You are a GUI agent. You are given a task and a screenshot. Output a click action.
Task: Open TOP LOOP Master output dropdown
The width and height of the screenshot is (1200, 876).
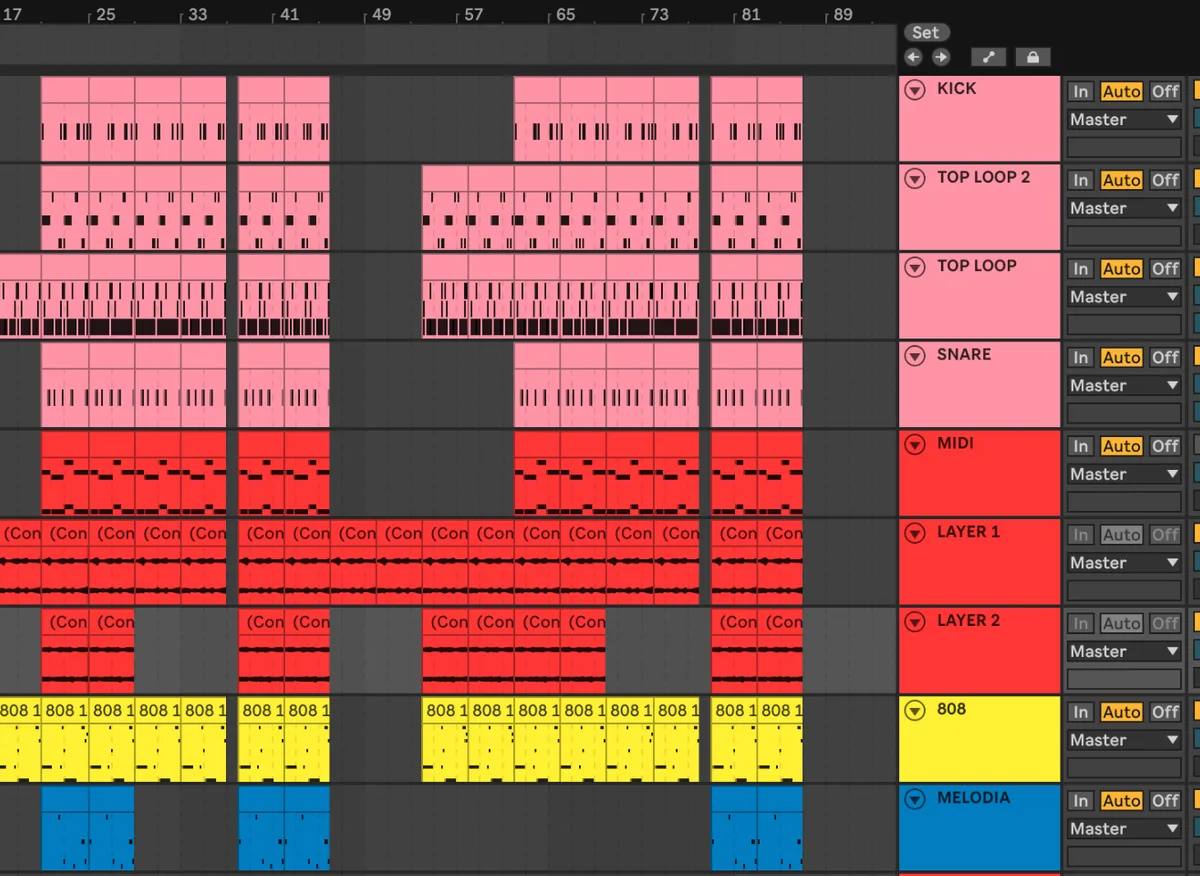coord(1124,297)
